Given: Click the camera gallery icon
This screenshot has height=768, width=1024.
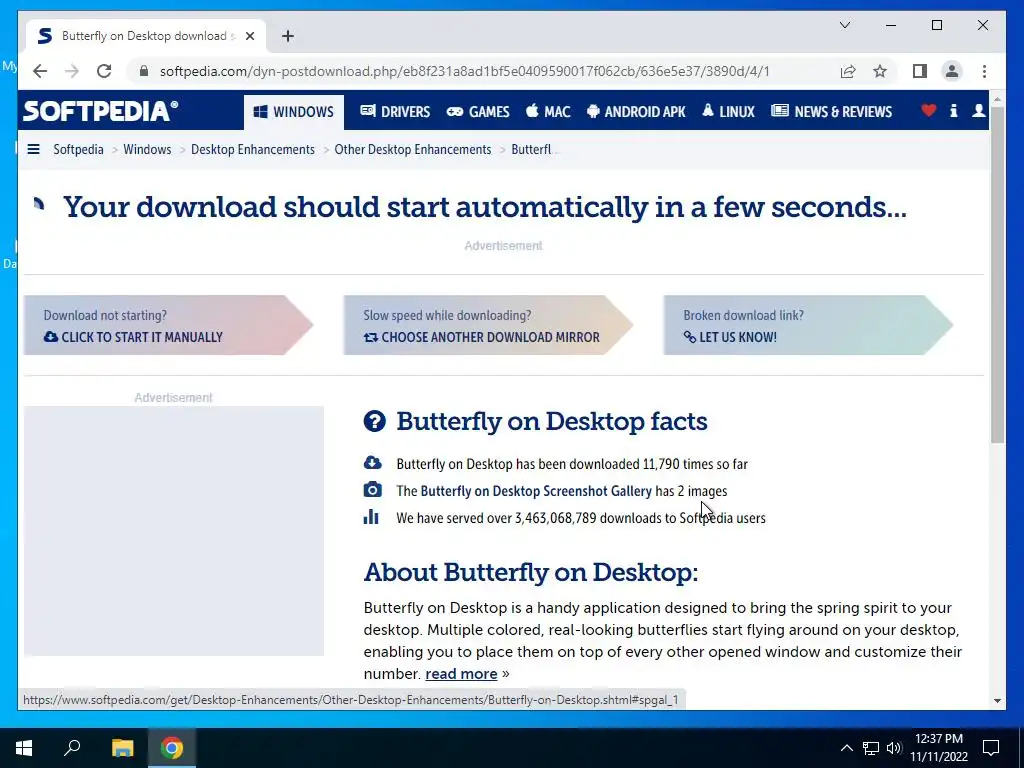Looking at the screenshot, I should point(372,490).
